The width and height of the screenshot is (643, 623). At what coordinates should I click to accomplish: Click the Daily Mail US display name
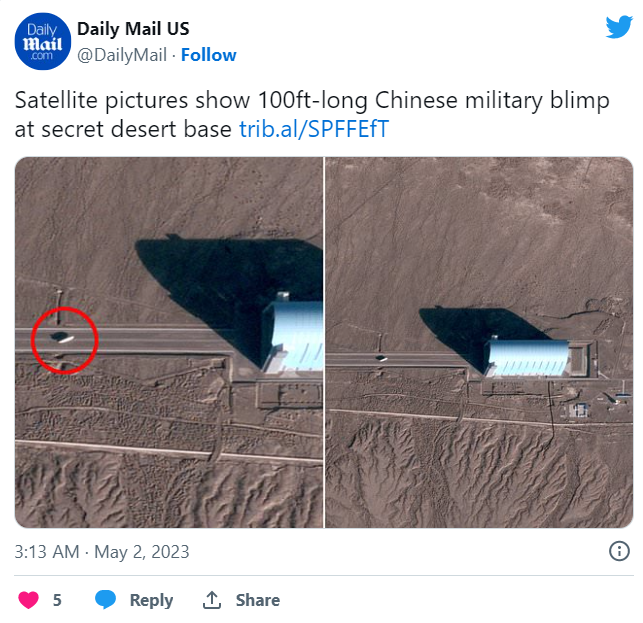(x=133, y=29)
